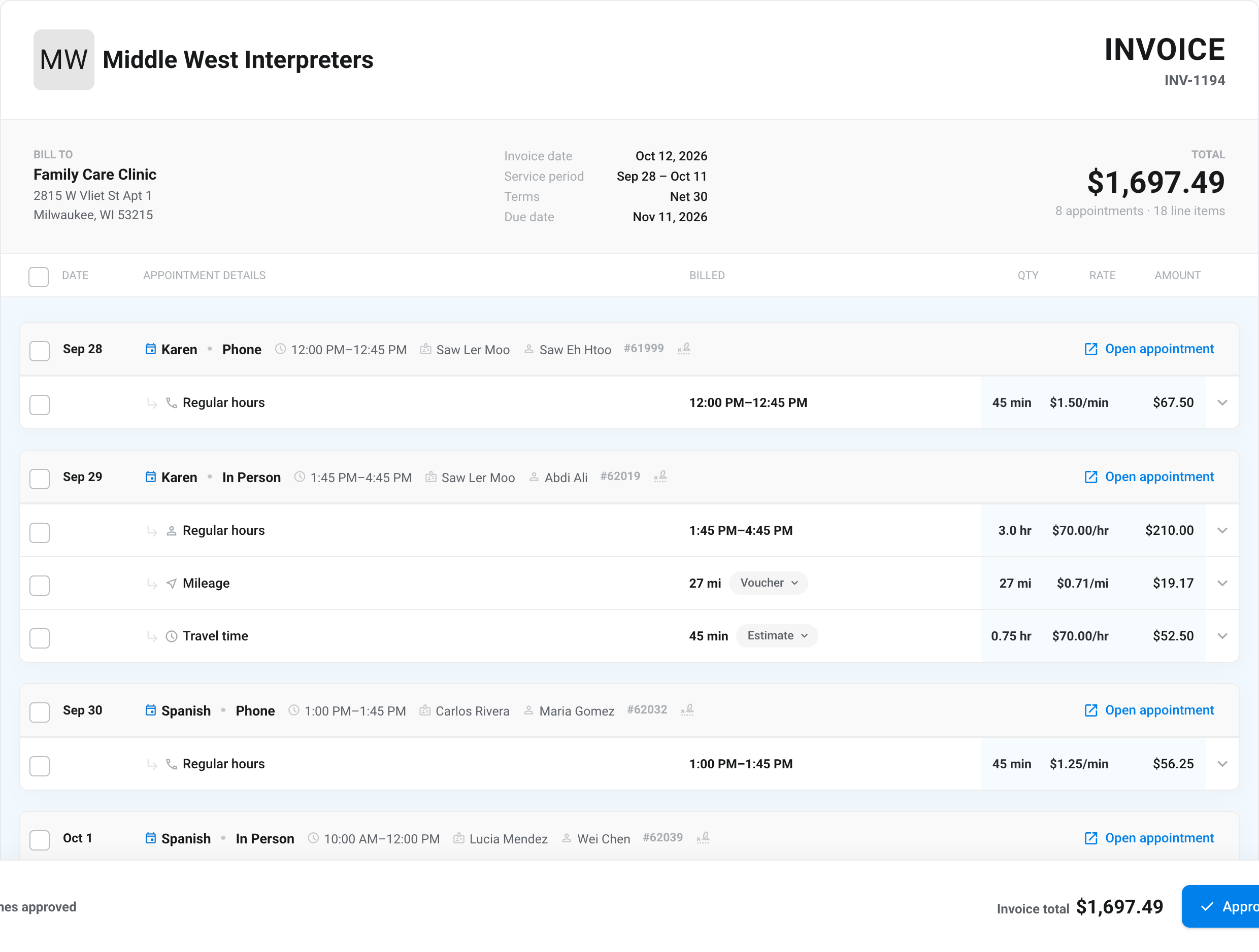Click the MW company logo
The image size is (1259, 952).
(x=64, y=60)
